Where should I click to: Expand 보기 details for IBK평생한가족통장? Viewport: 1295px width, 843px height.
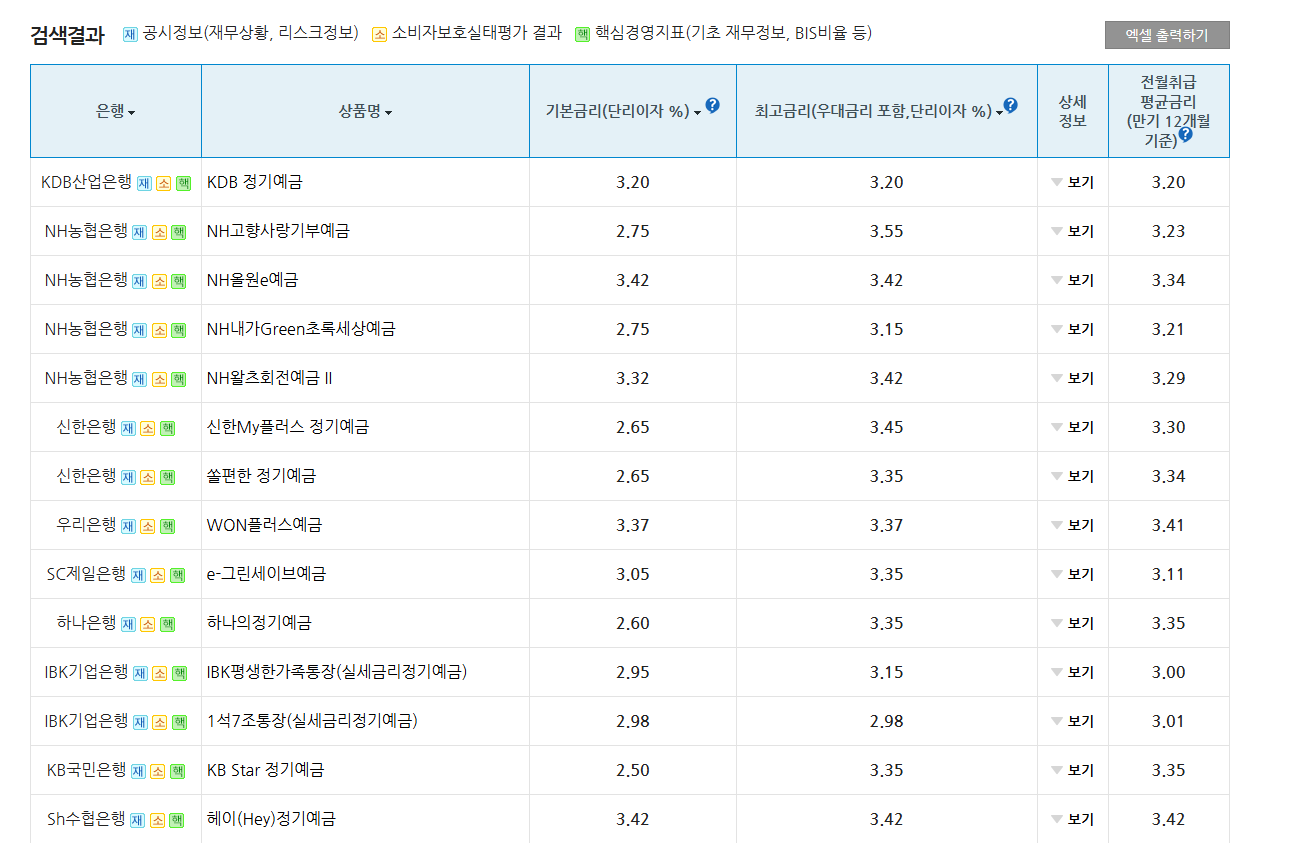[x=1073, y=673]
